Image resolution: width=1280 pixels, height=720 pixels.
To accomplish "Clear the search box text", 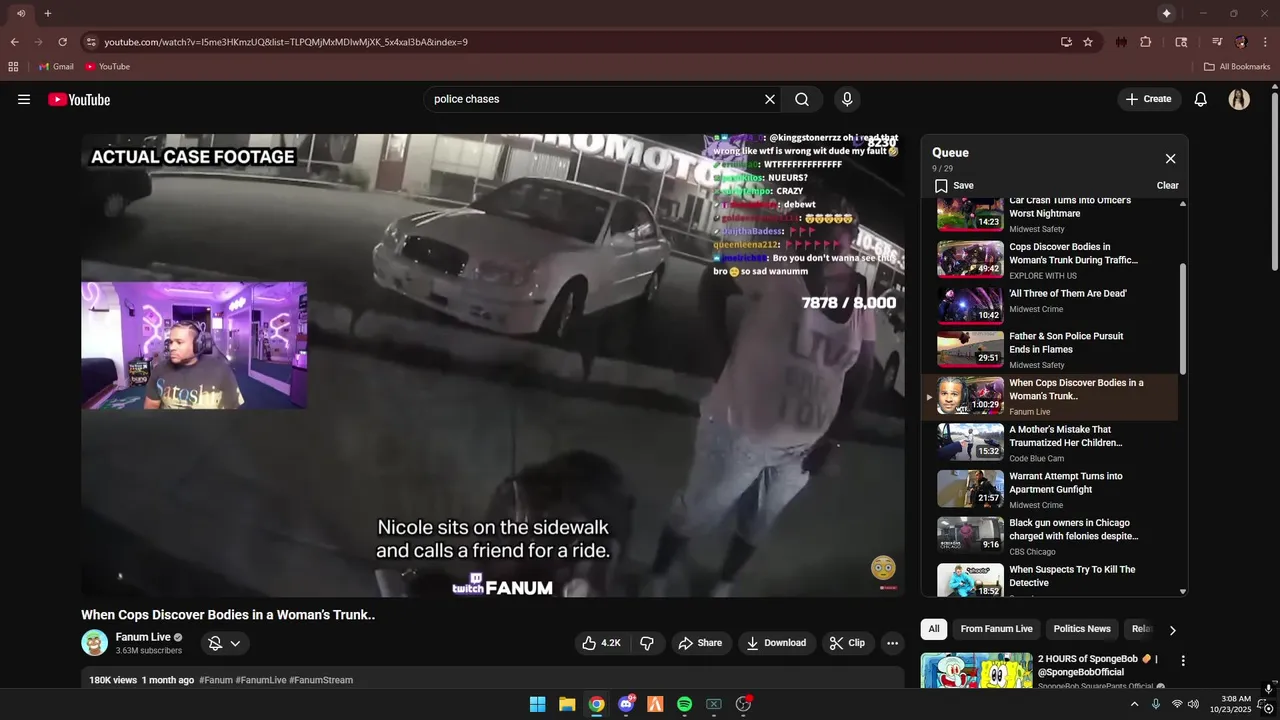I will tap(770, 99).
